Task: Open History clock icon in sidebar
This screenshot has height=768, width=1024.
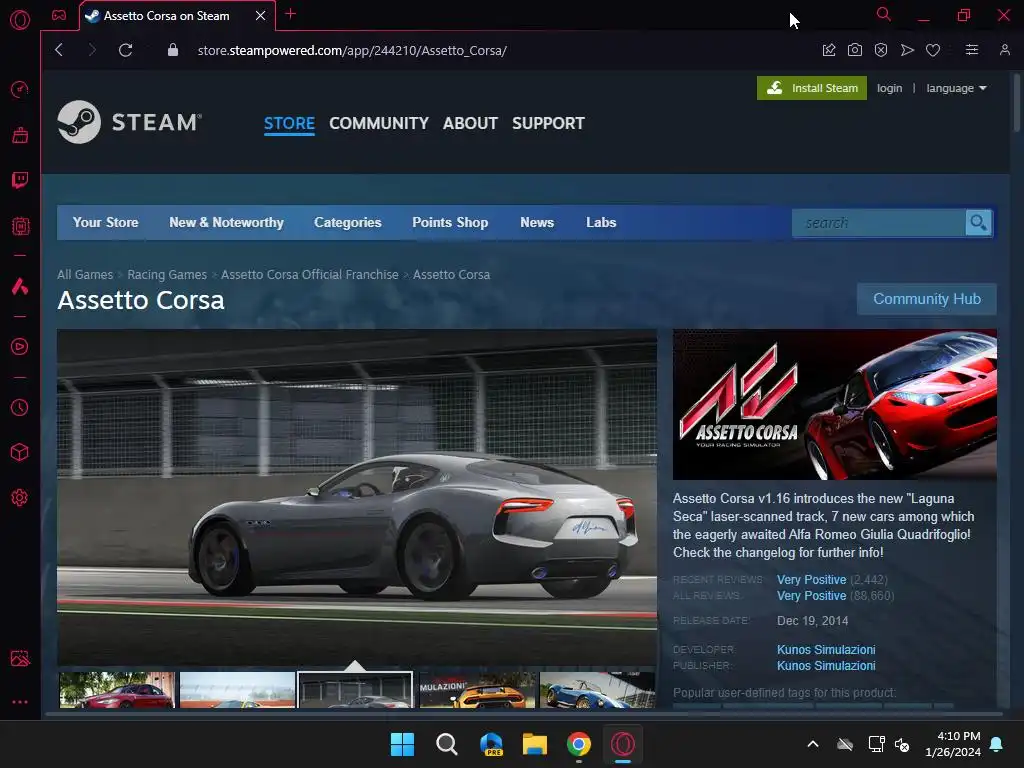Action: coord(20,408)
